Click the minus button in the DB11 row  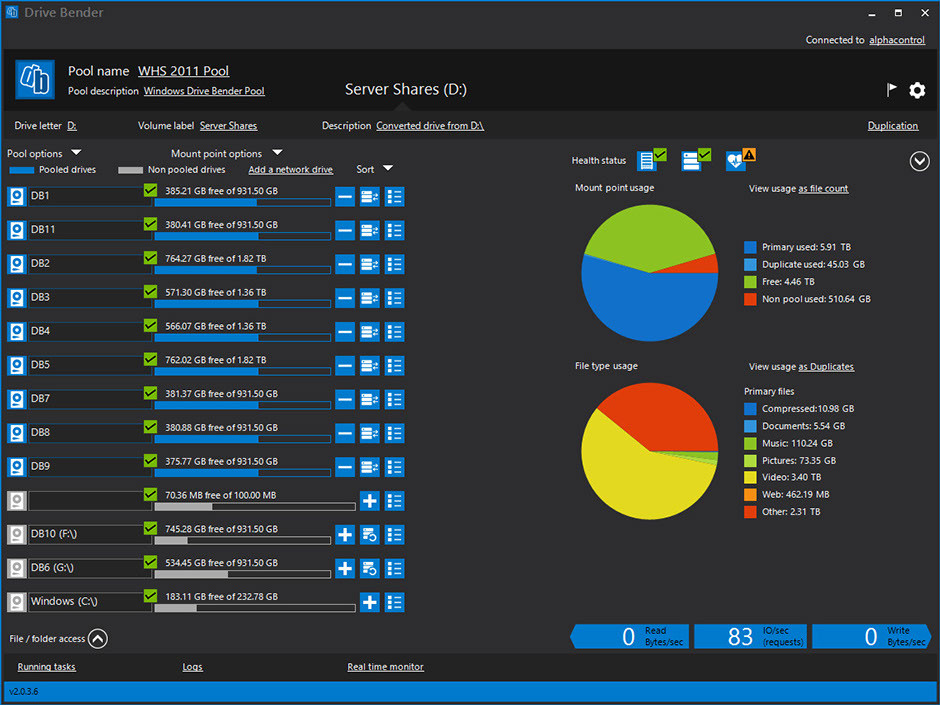coord(345,230)
